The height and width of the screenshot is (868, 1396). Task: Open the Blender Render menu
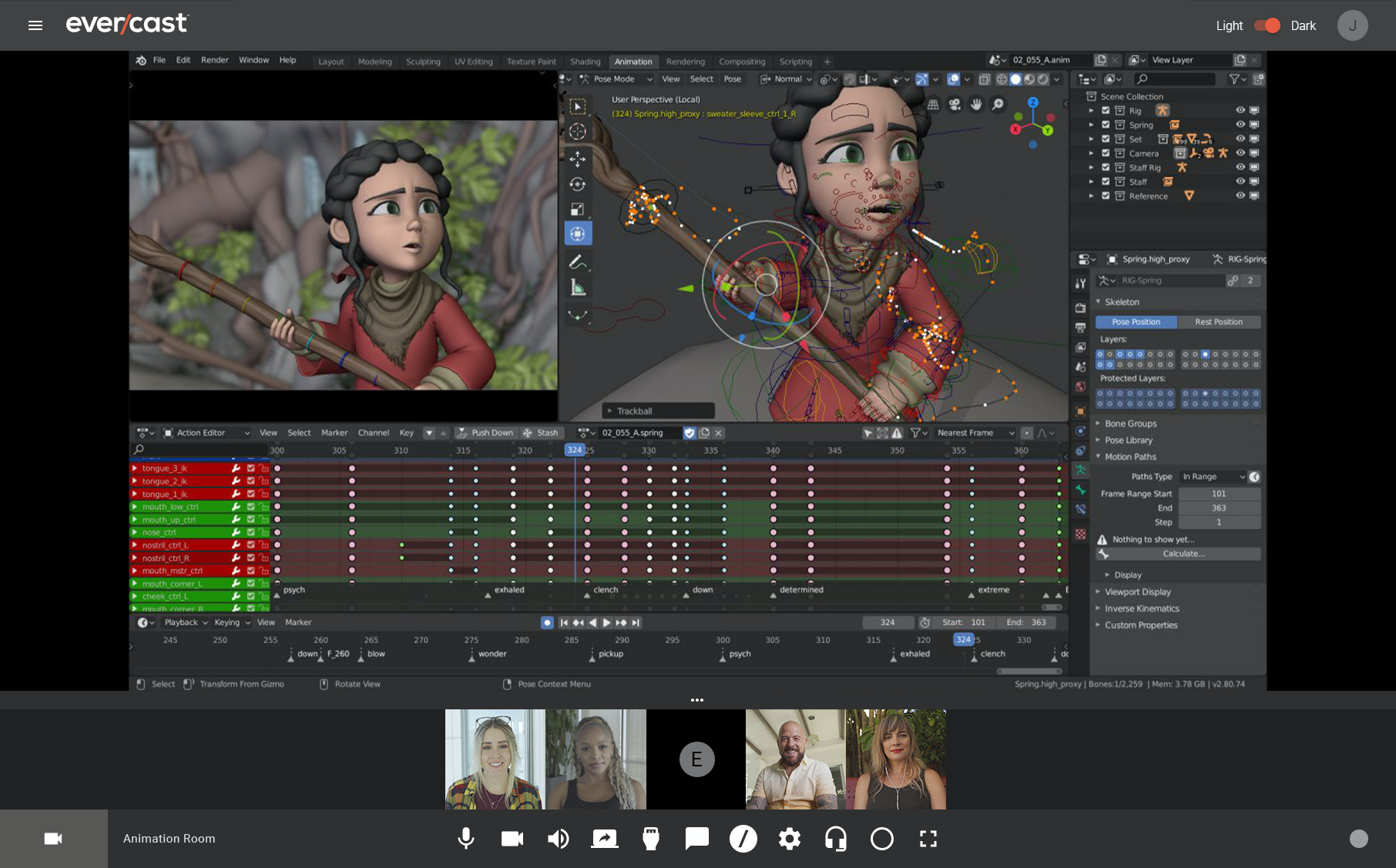(x=214, y=60)
